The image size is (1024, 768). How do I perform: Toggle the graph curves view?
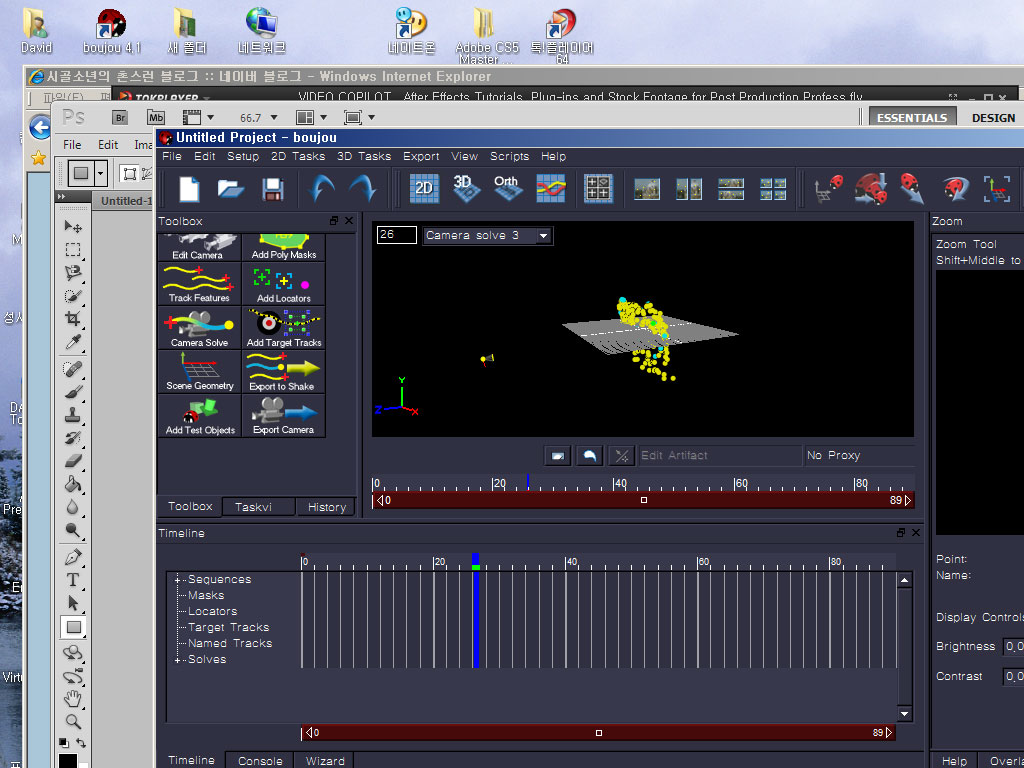tap(550, 189)
